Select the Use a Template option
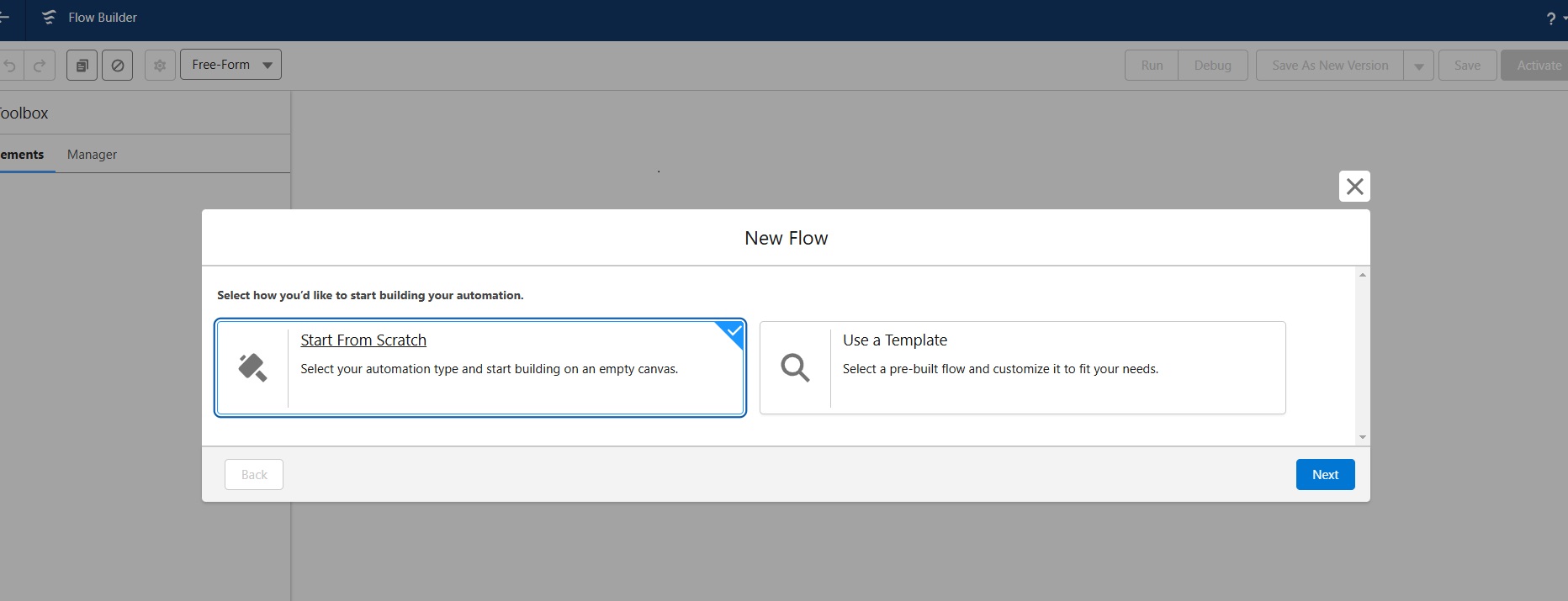This screenshot has height=601, width=1568. [x=1022, y=367]
